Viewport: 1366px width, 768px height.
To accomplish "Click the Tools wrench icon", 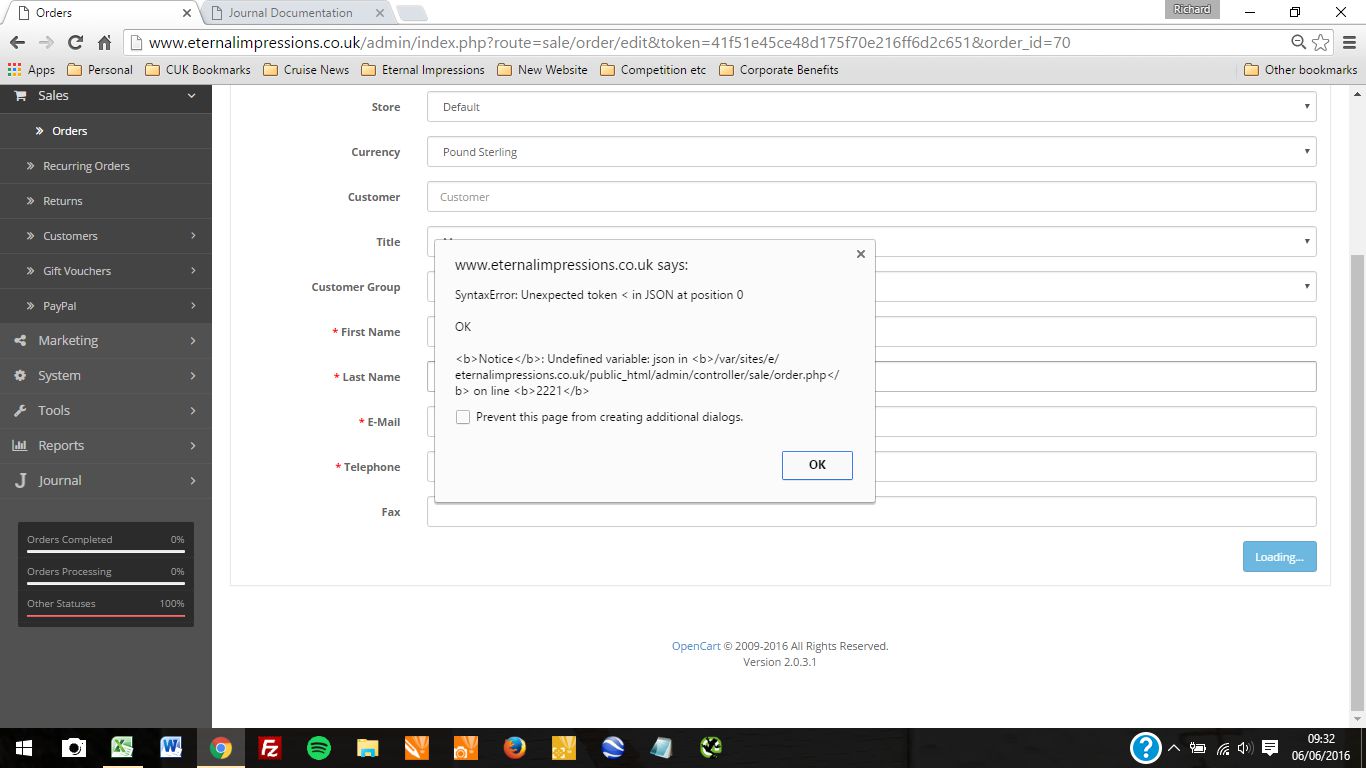I will click(20, 411).
